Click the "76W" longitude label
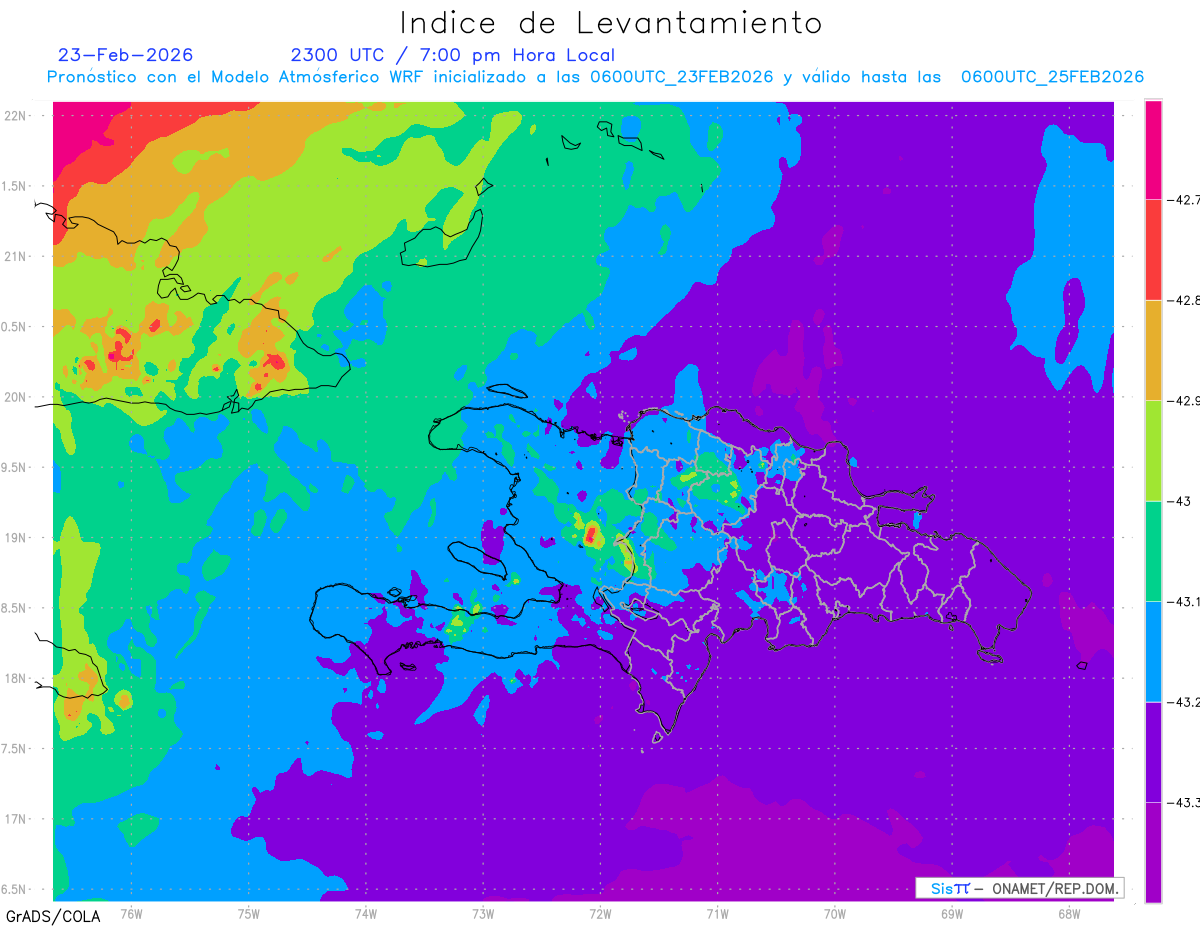1200x927 pixels. [131, 913]
